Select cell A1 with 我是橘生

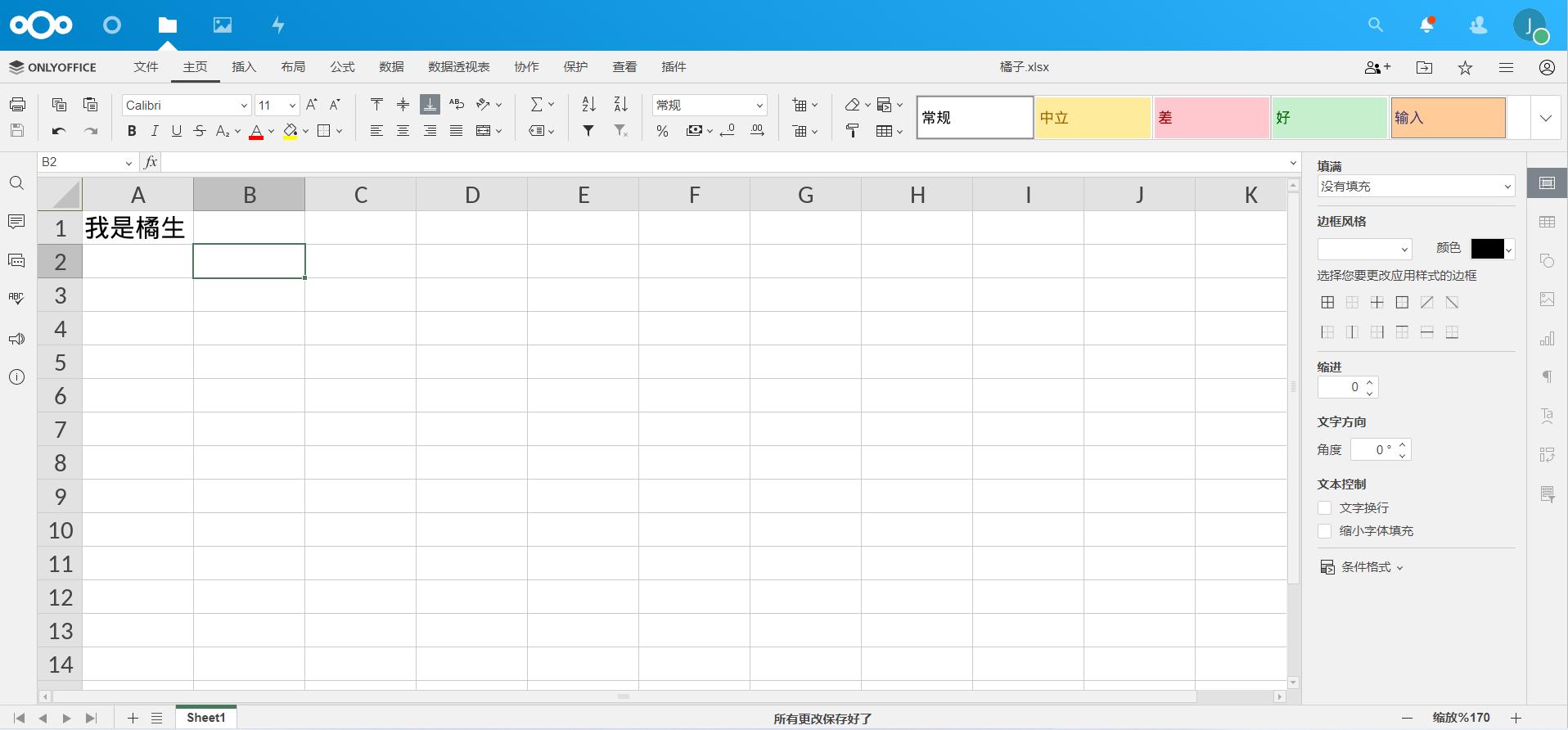[x=137, y=228]
